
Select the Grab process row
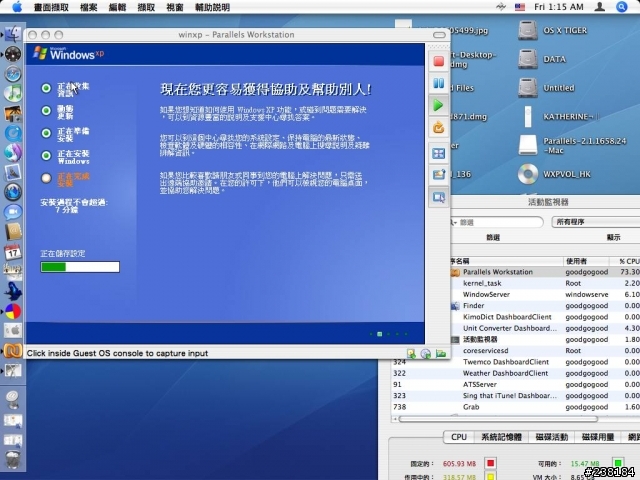coord(516,407)
